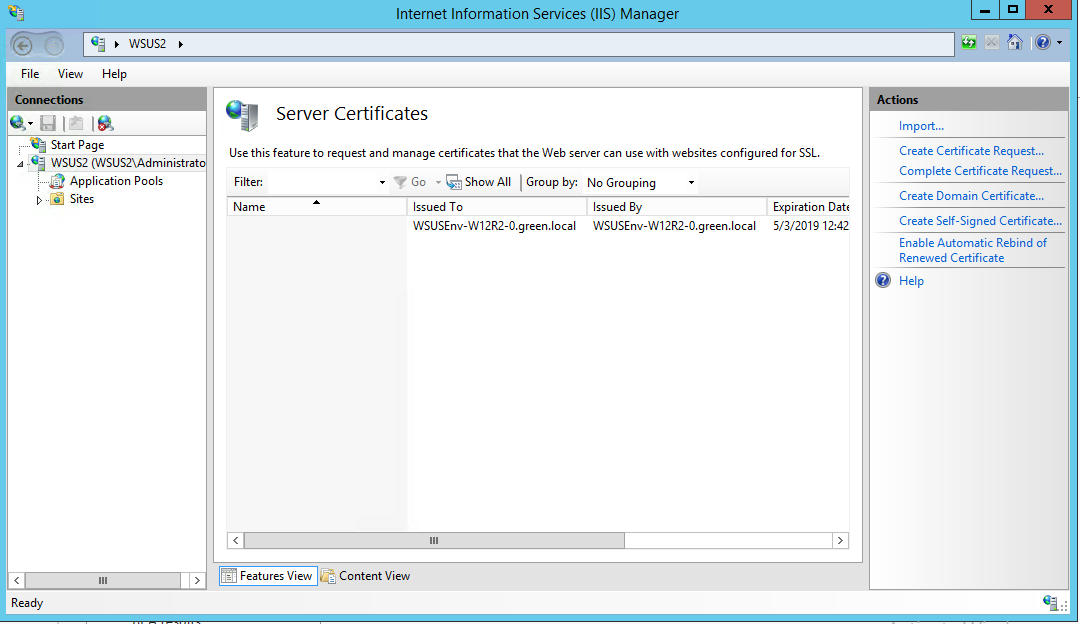Select the Issued To WSUSEnv-W12R2-0.green.local cell
The width and height of the screenshot is (1080, 624).
[494, 226]
